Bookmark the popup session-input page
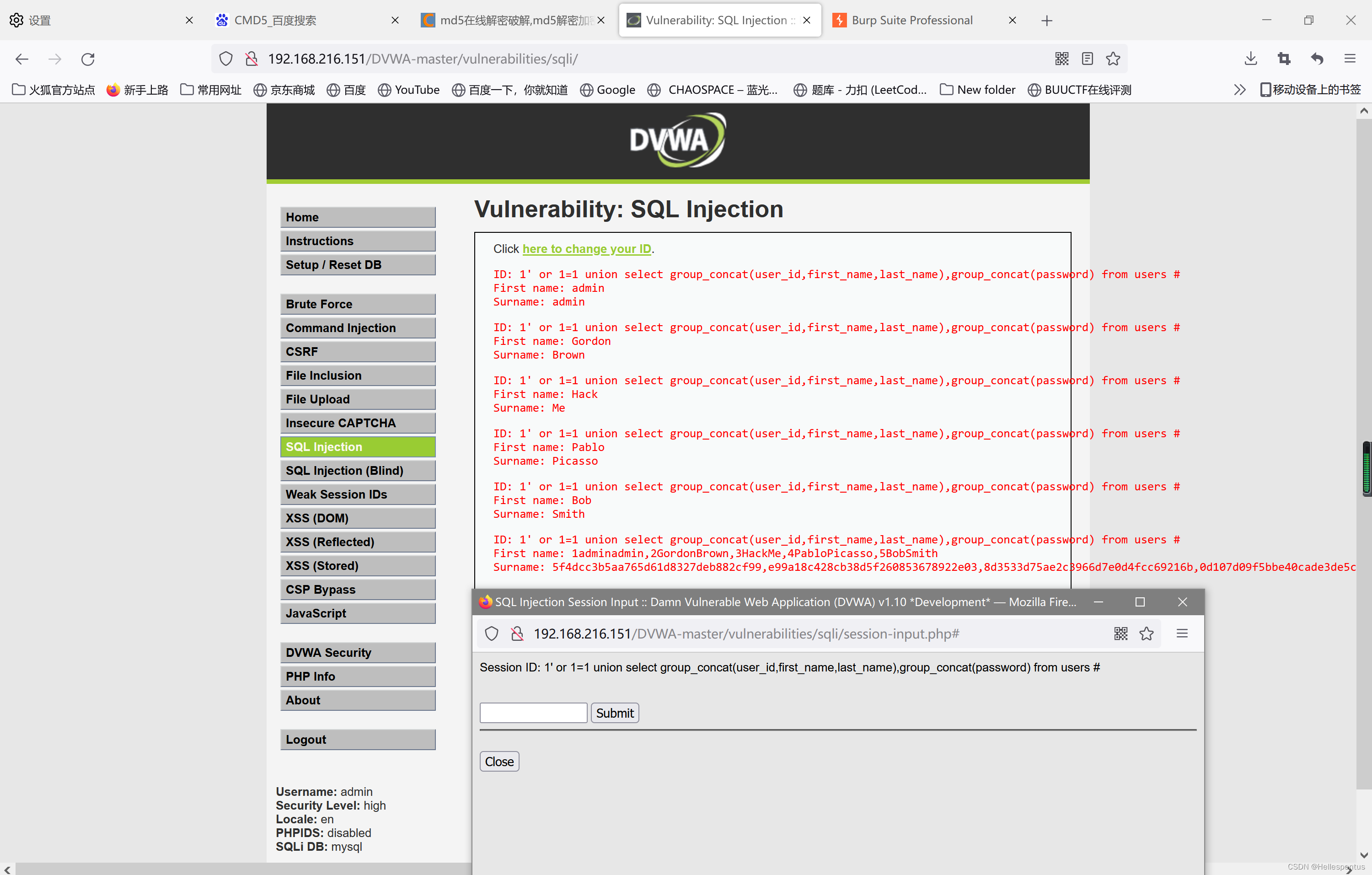 1147,633
